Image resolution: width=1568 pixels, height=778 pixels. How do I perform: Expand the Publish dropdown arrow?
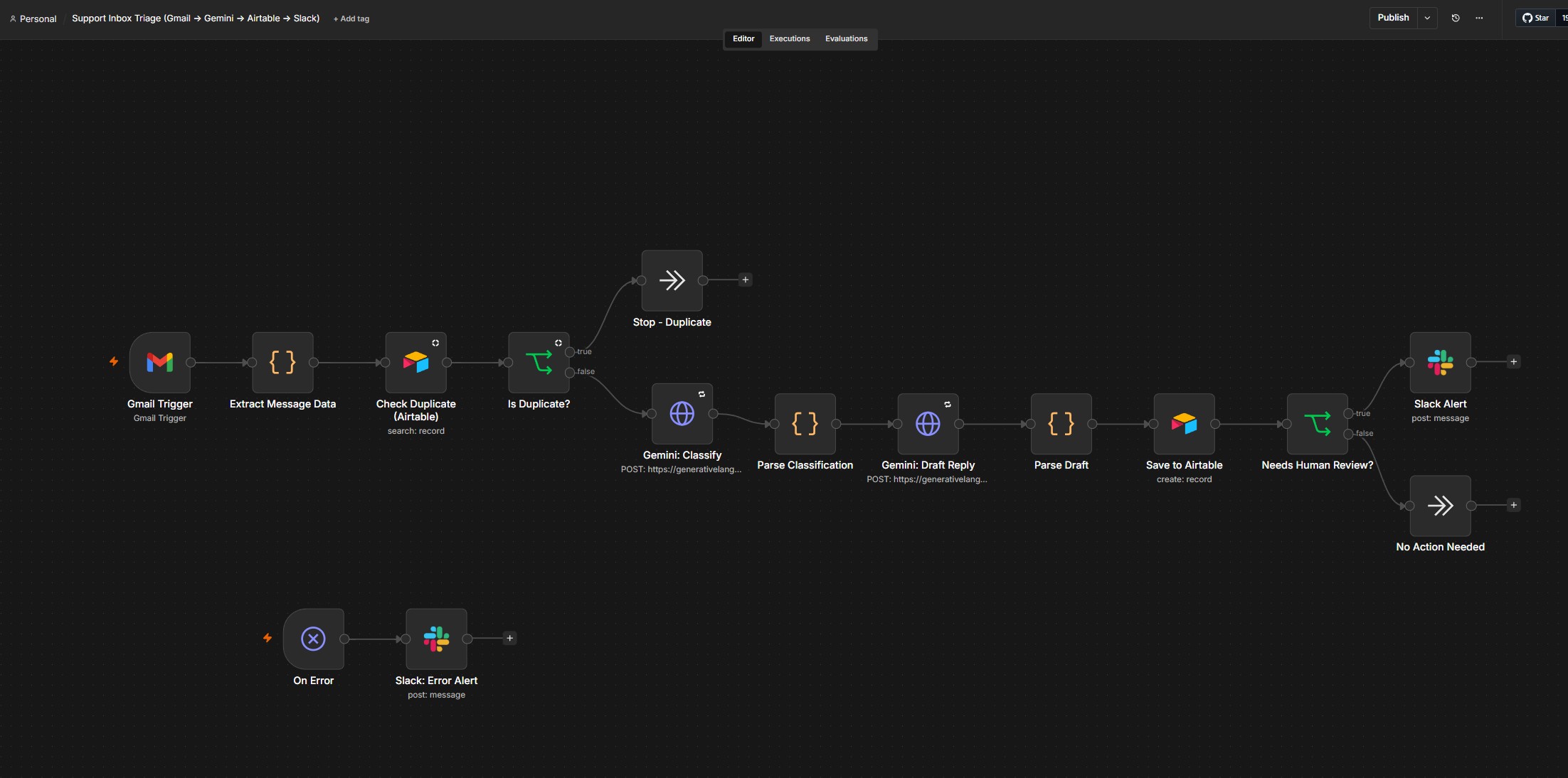pos(1427,18)
